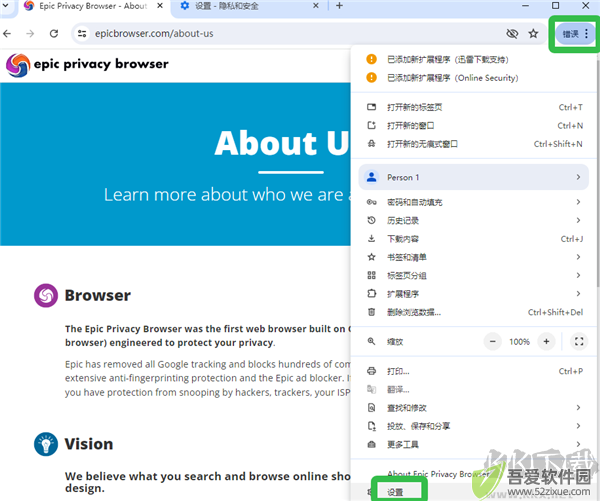Screen dimensions: 600x501
Task: Click the Vision section heading
Action: (x=89, y=444)
